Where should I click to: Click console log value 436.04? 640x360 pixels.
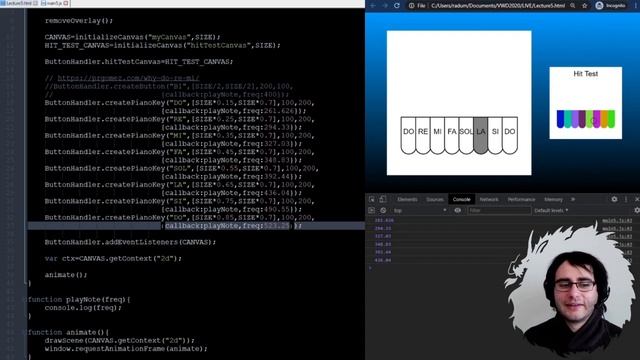click(383, 260)
